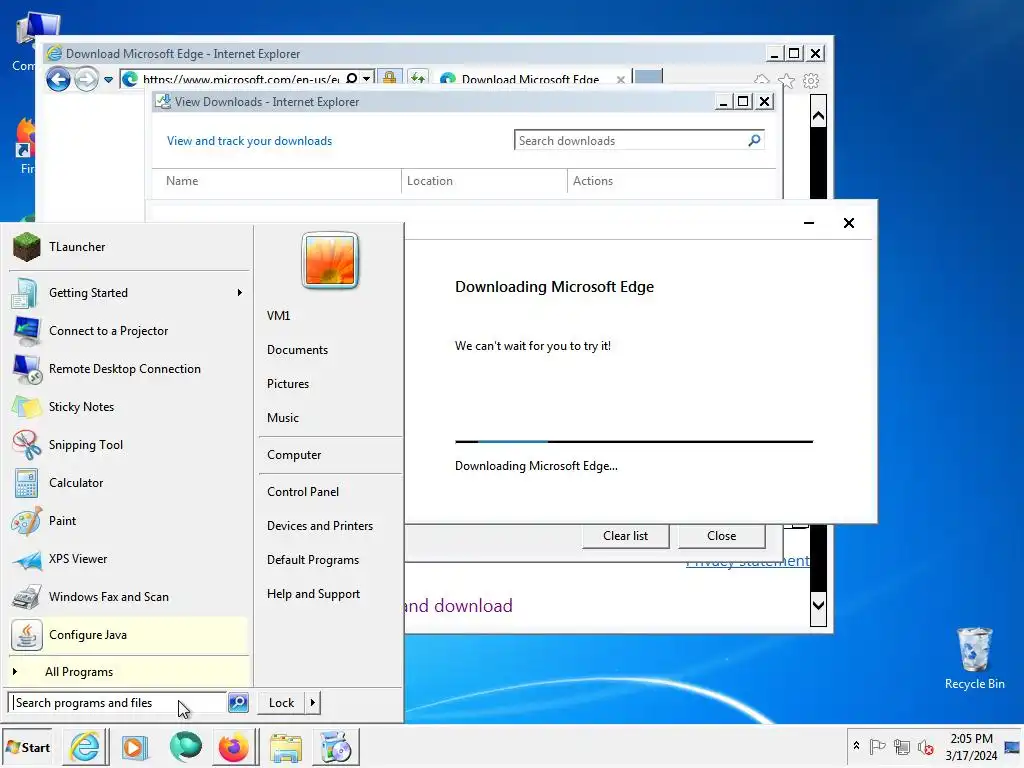Open Windows Fax and Scan
Viewport: 1024px width, 768px height.
pos(129,597)
